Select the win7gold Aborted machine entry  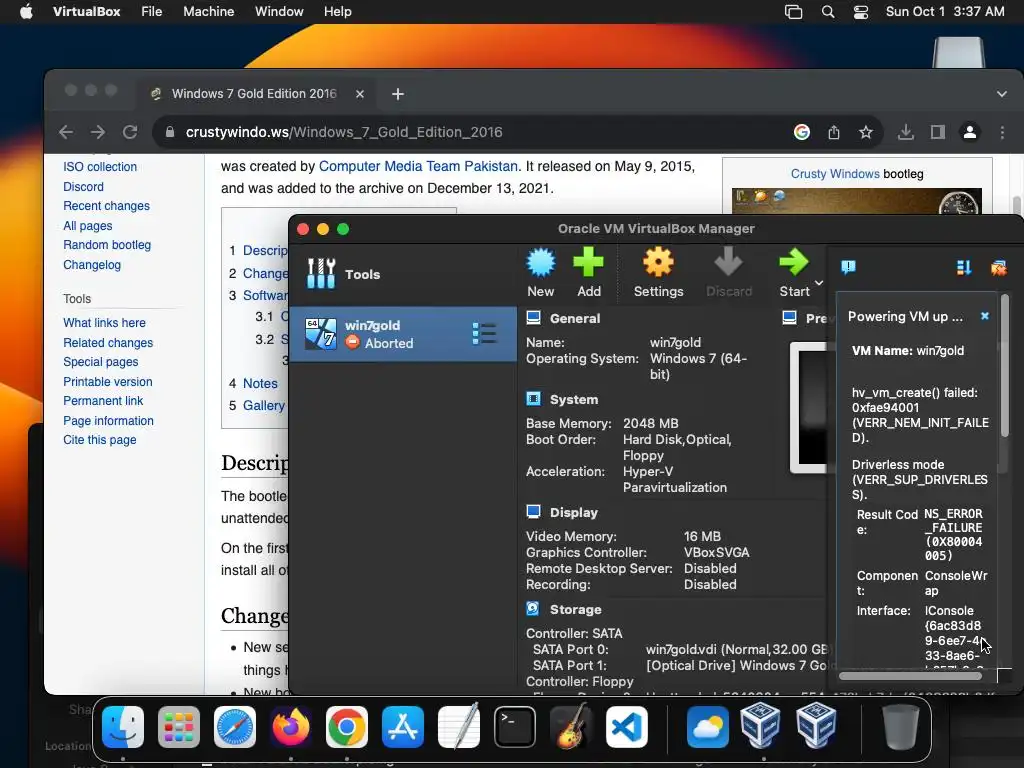pyautogui.click(x=402, y=334)
